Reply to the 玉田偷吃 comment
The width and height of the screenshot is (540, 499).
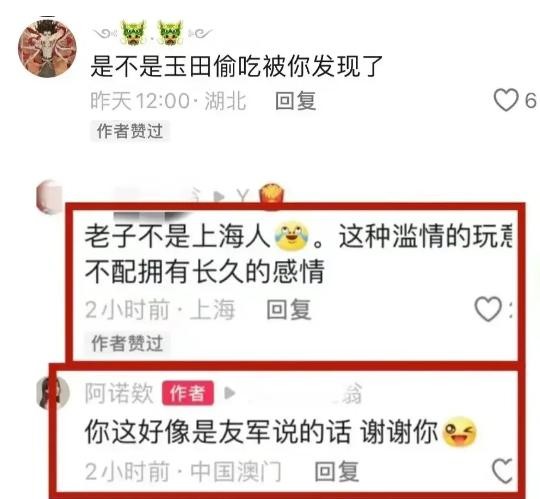295,101
